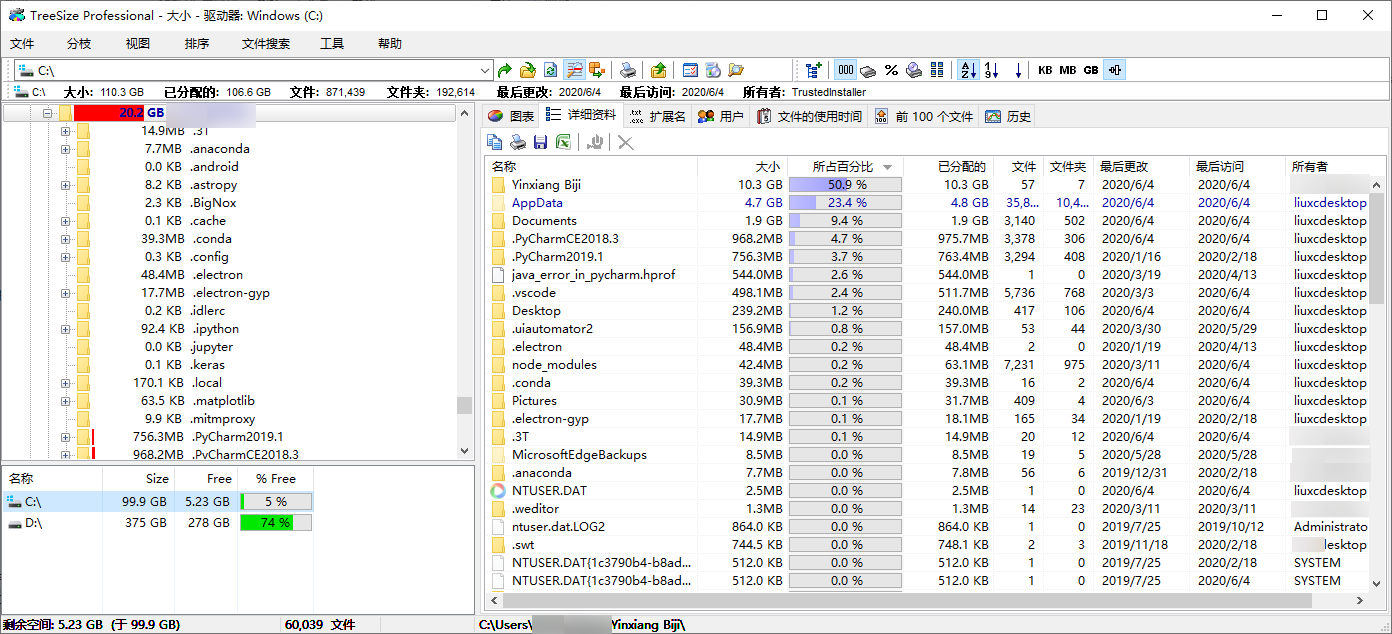Switch to the 前 100 个文件 tab
This screenshot has height=634, width=1392.
click(923, 116)
